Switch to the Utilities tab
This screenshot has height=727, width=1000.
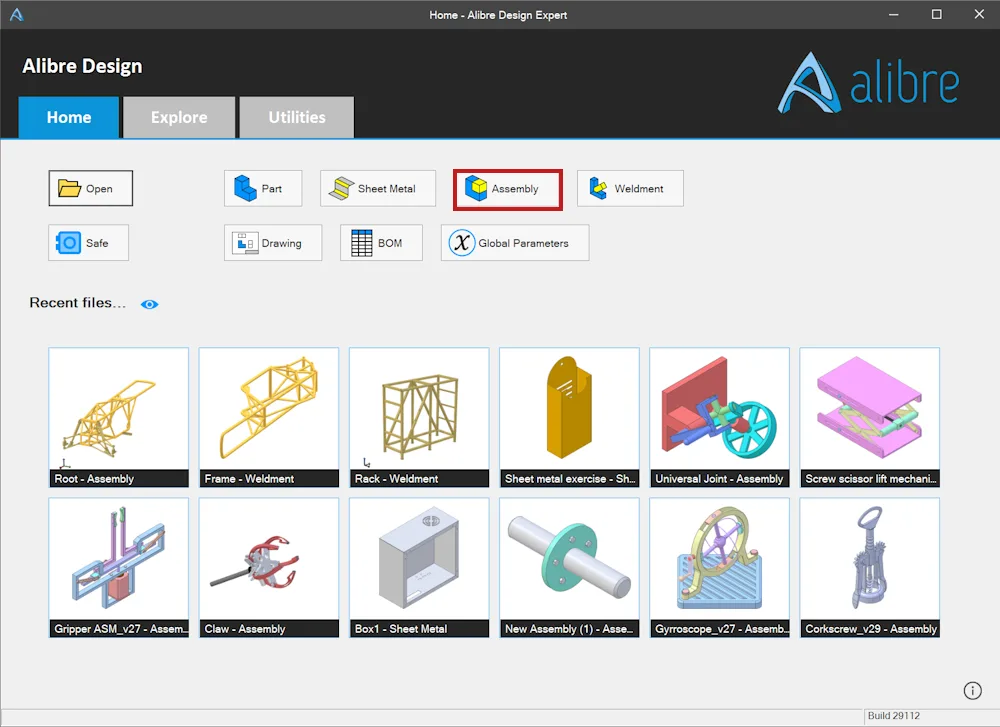tap(297, 117)
